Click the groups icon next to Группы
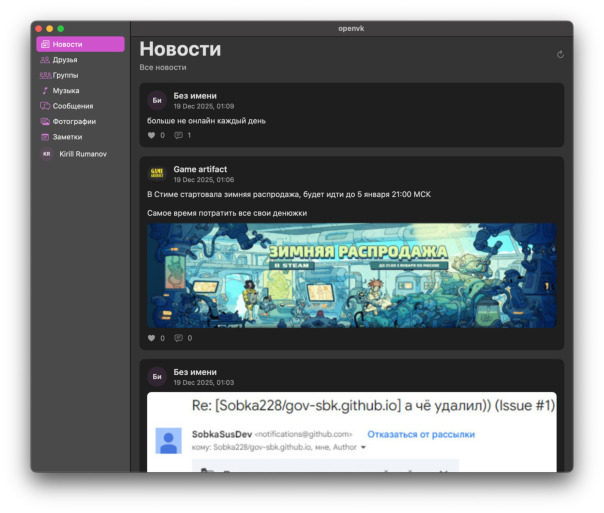The height and width of the screenshot is (513, 604). click(45, 75)
